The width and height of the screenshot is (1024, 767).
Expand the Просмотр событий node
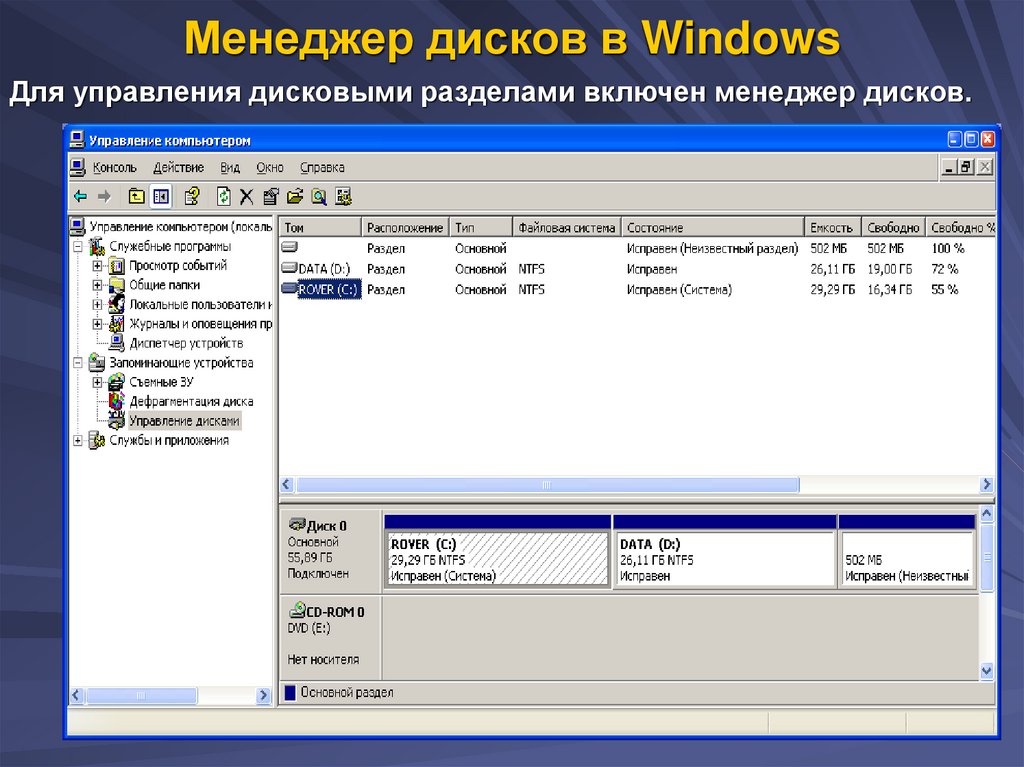click(x=97, y=266)
